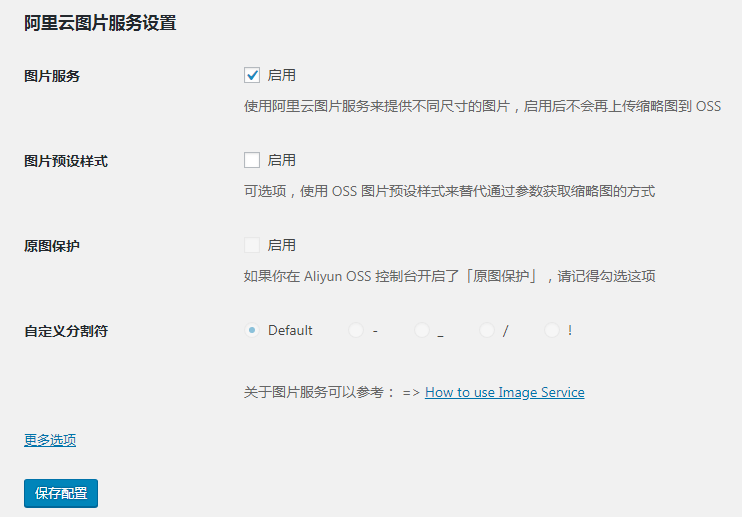Click the 图片预设样式 row label
Viewport: 742px width, 517px height.
pyautogui.click(x=66, y=161)
